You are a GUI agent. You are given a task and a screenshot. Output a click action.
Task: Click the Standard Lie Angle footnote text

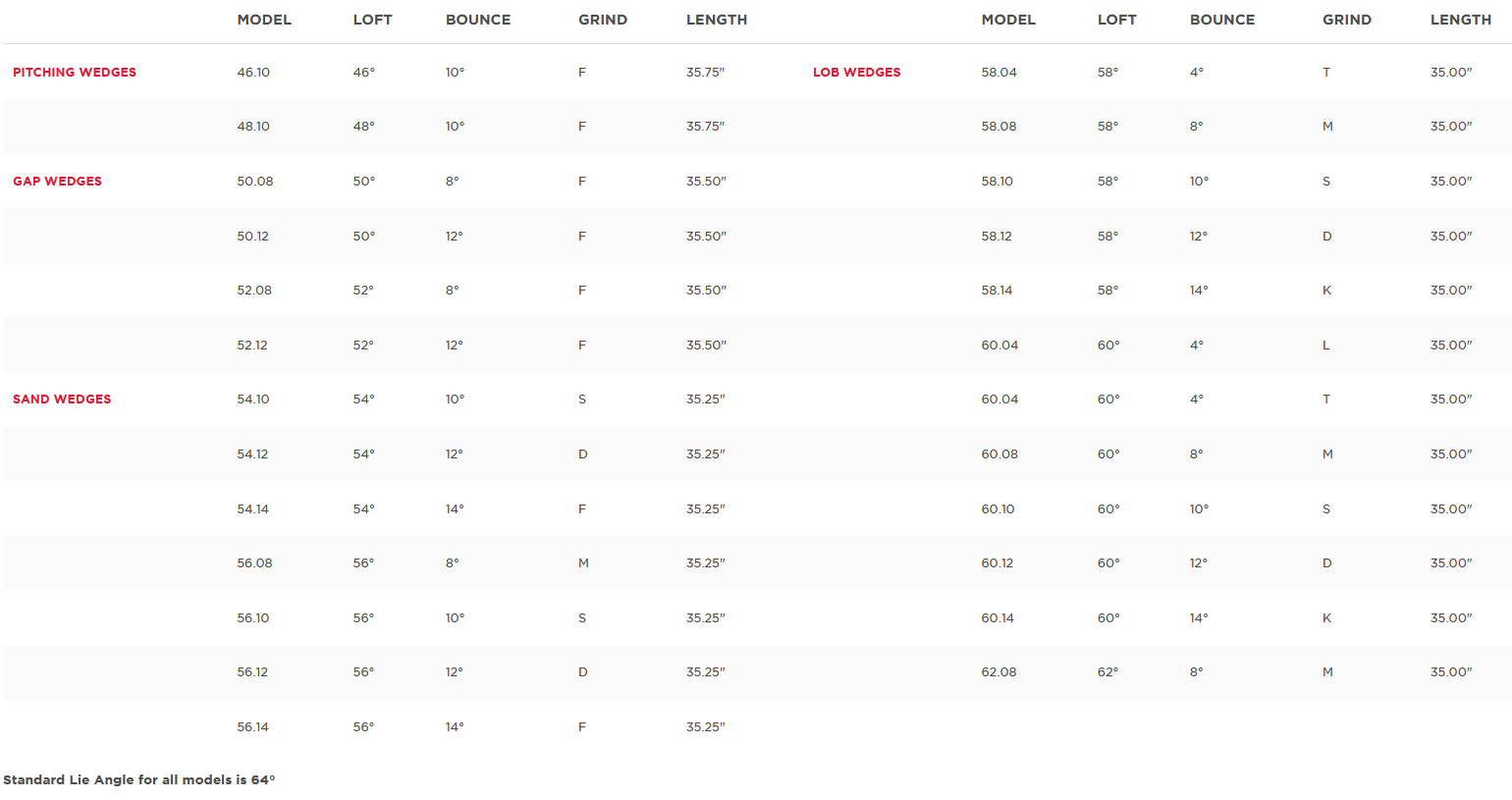click(x=139, y=780)
